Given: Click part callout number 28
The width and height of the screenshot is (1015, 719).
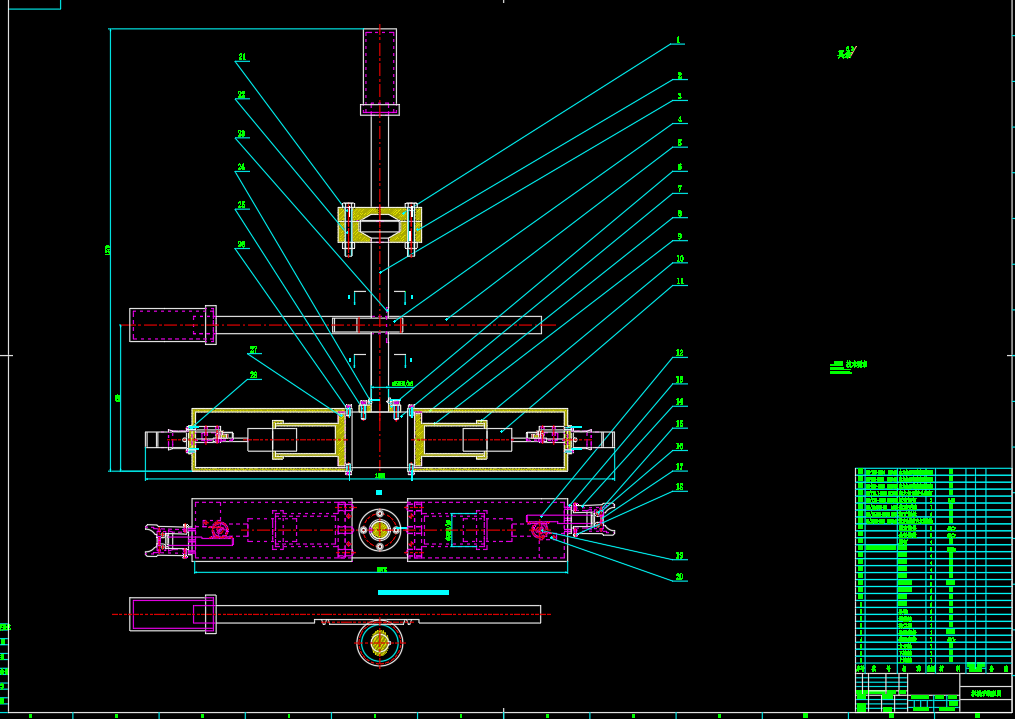Looking at the screenshot, I should coord(254,375).
